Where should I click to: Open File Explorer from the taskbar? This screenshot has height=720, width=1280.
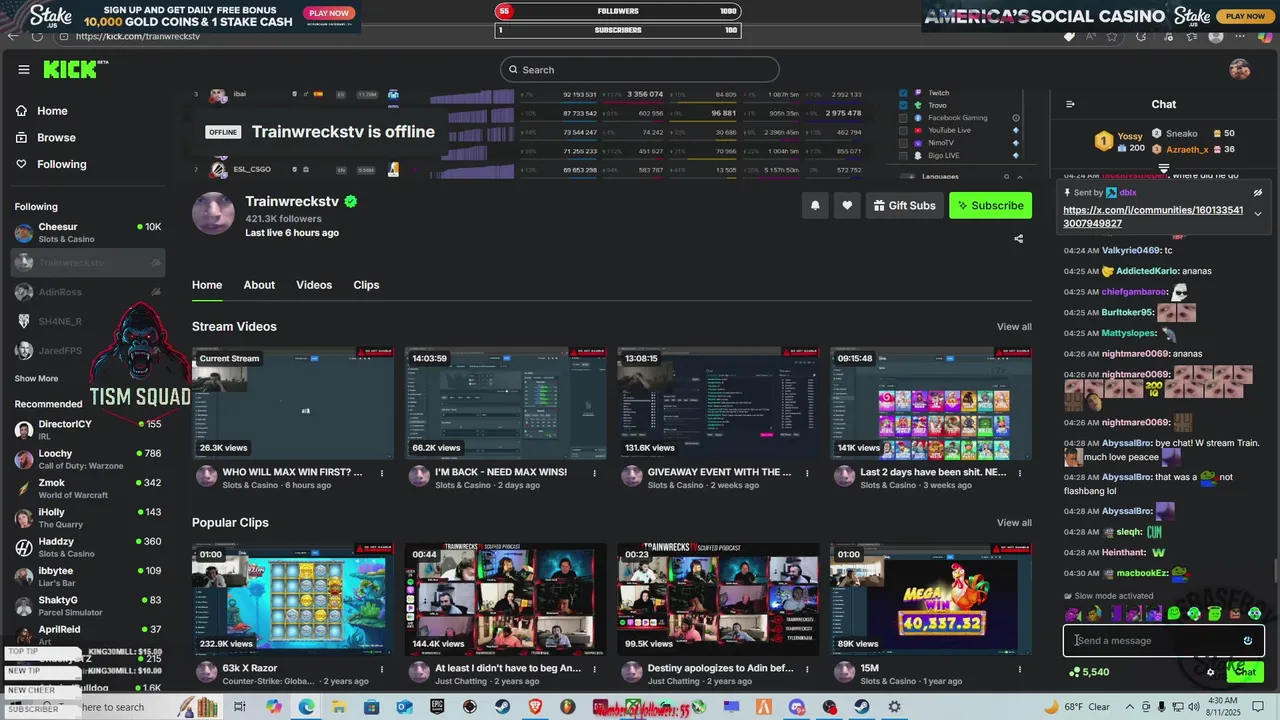pyautogui.click(x=339, y=707)
